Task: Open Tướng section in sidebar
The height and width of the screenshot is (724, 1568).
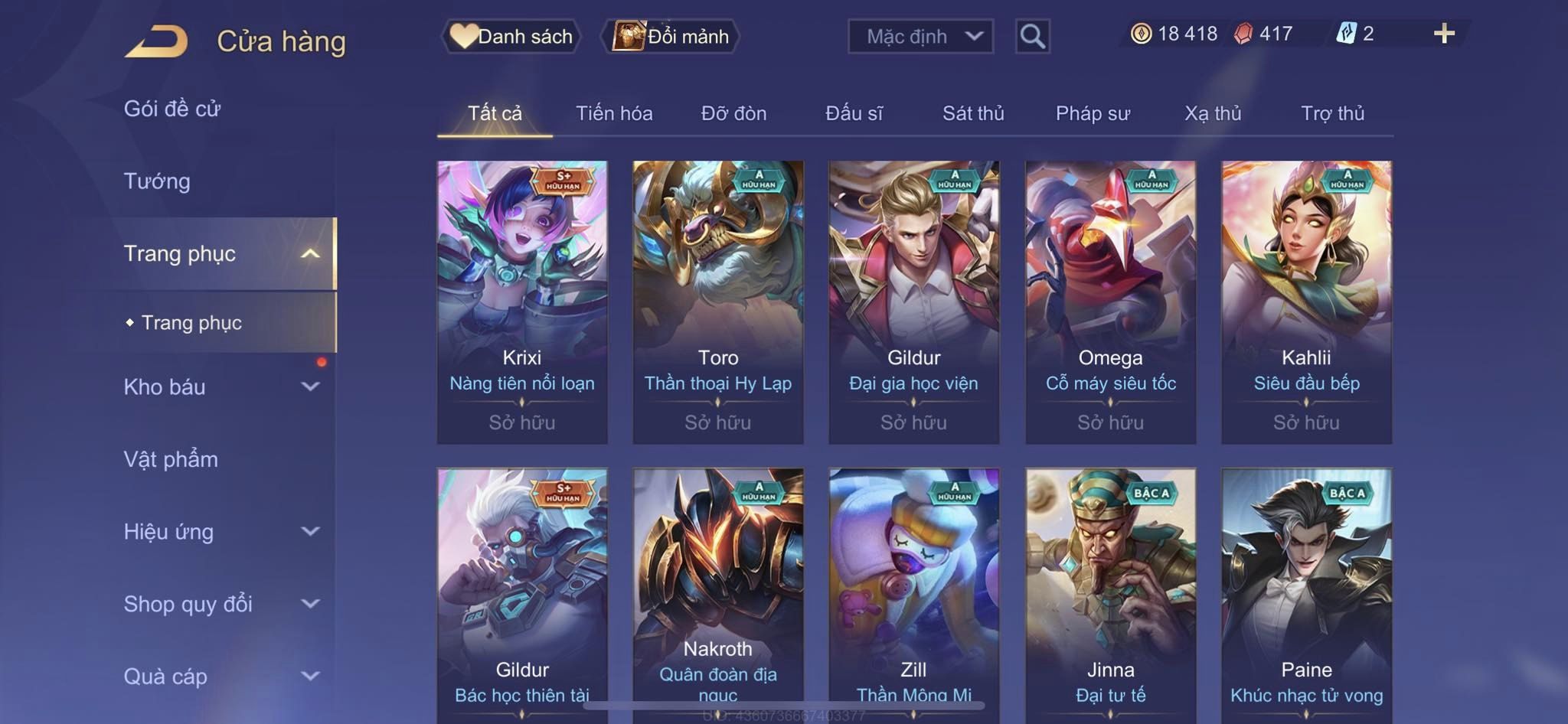Action: (x=157, y=181)
